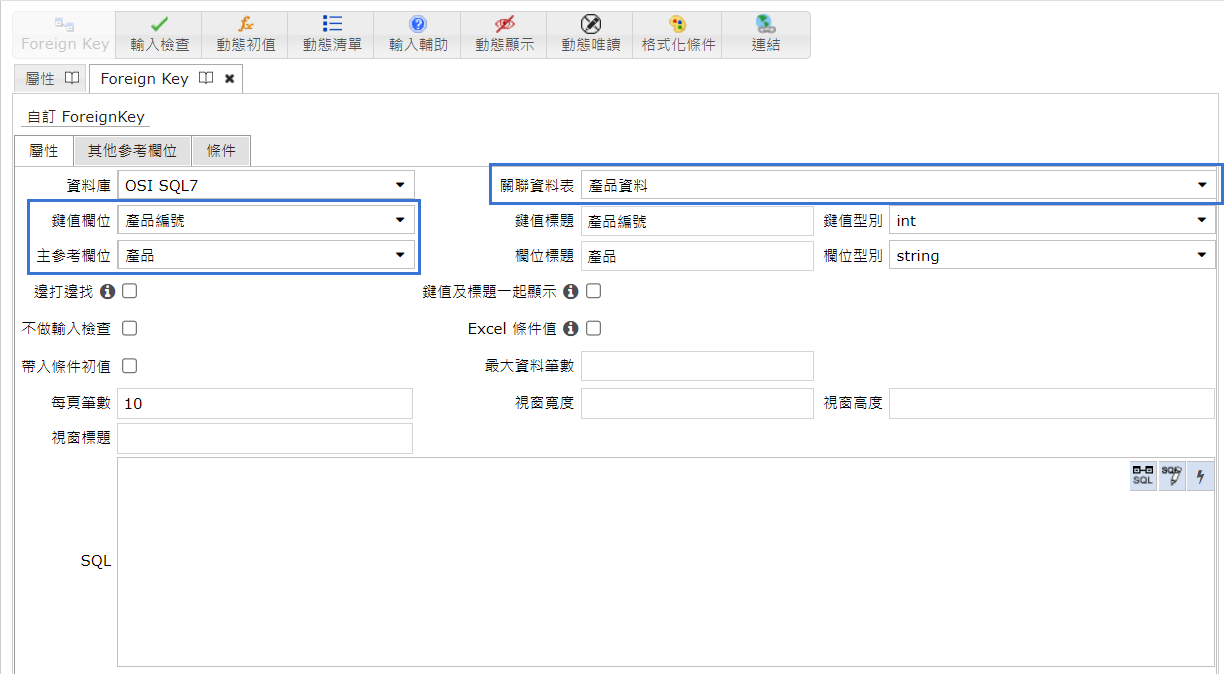Click the lightning bolt icon in SQL box
1224x674 pixels.
pos(1200,476)
